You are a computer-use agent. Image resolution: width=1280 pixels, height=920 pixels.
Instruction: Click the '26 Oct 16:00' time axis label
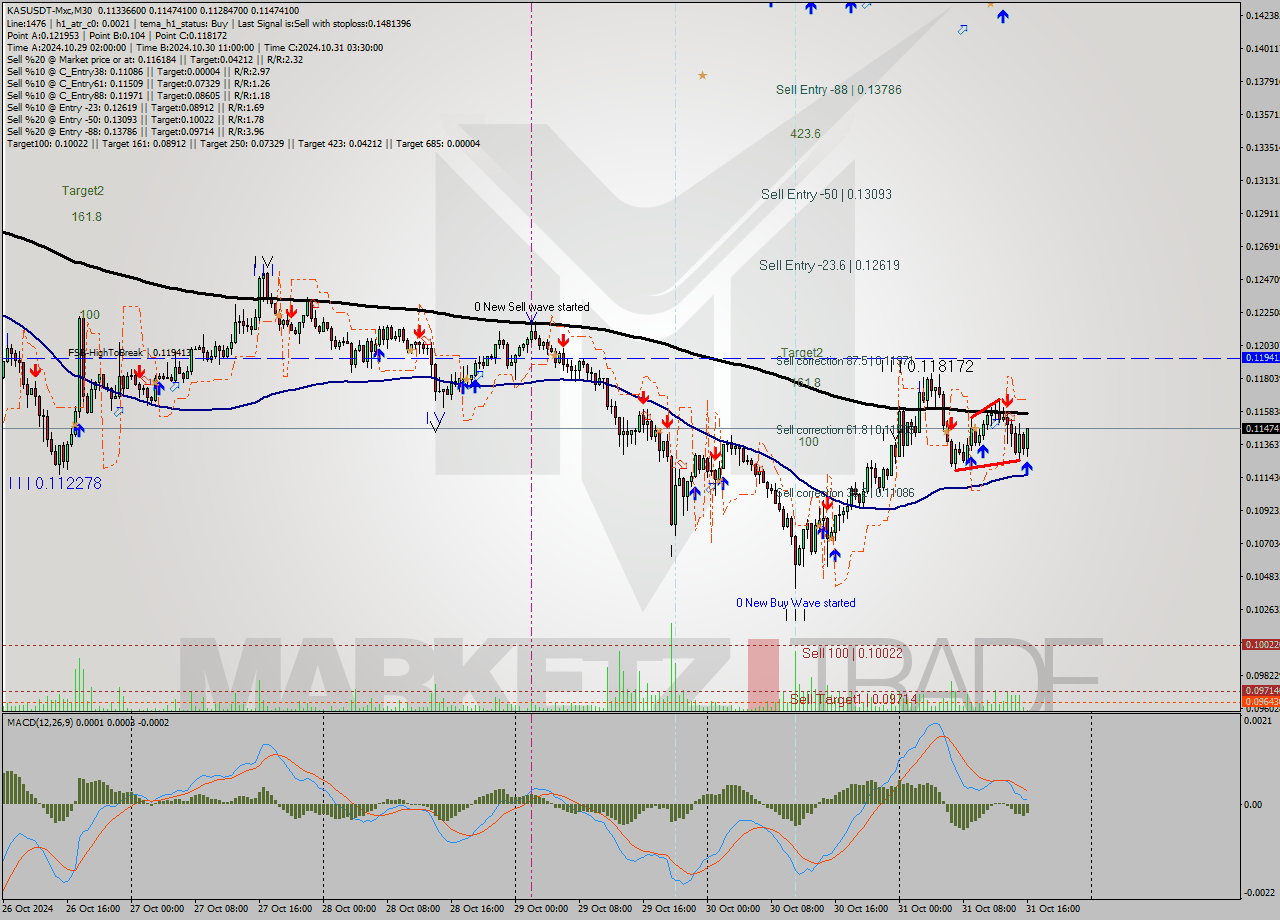[93, 909]
